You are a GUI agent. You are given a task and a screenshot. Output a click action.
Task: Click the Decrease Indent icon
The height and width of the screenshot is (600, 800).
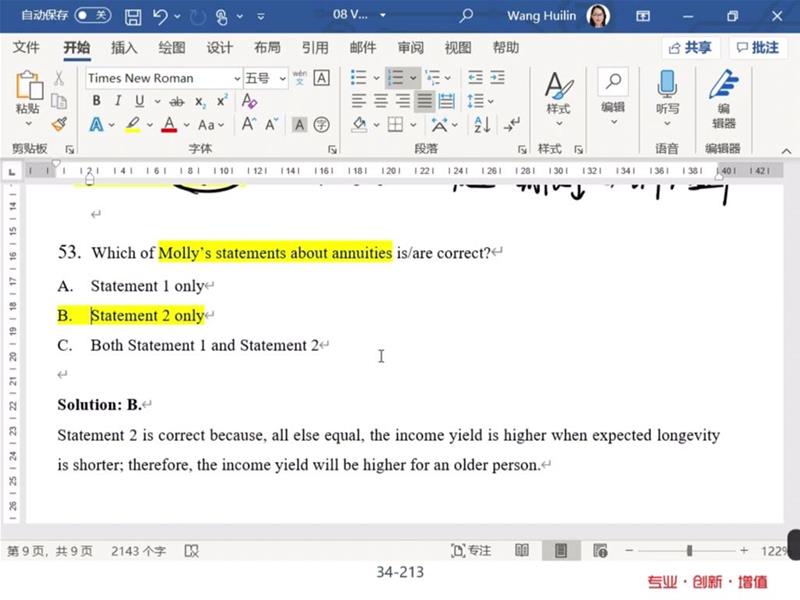(x=475, y=78)
